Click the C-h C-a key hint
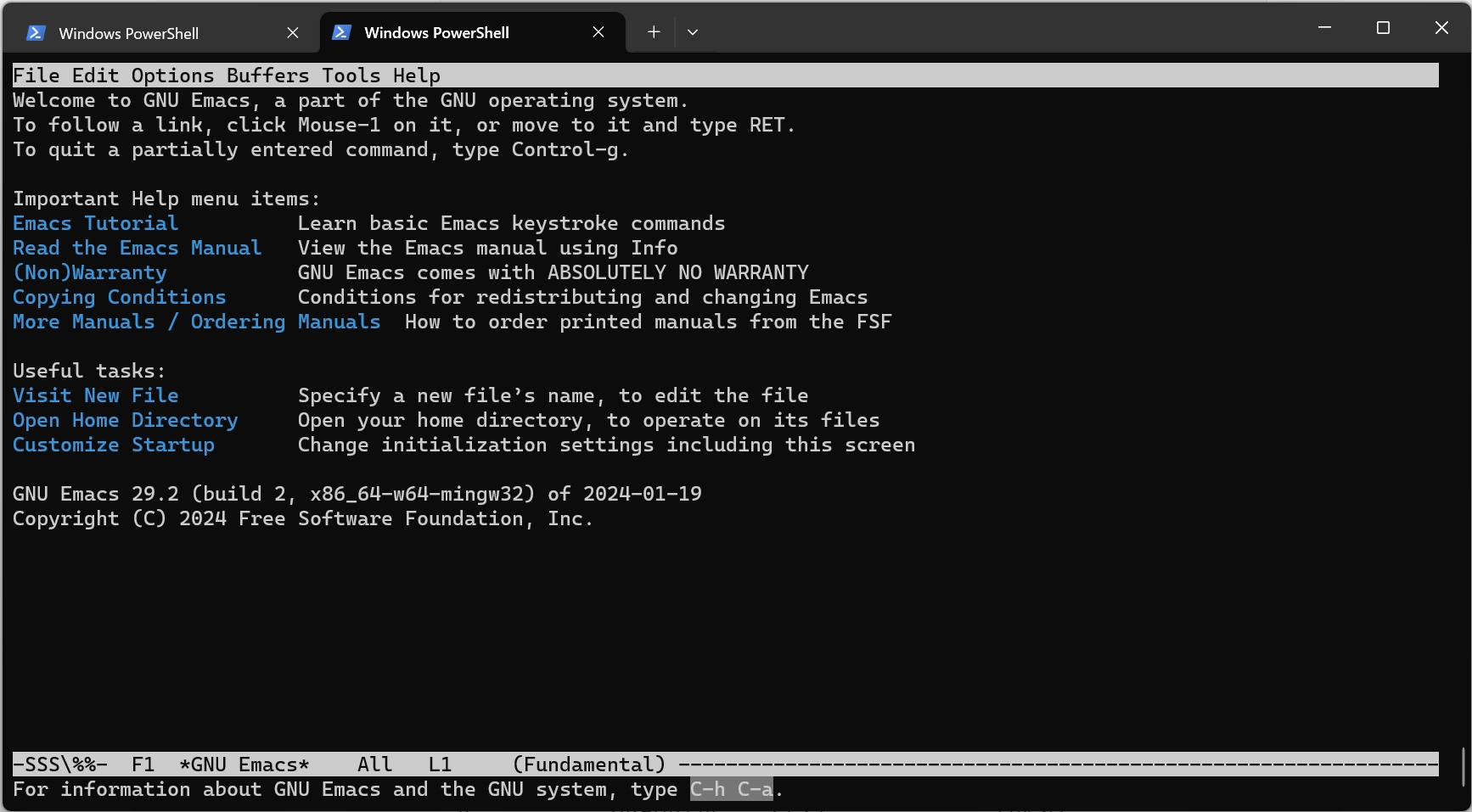The image size is (1472, 812). click(x=732, y=789)
